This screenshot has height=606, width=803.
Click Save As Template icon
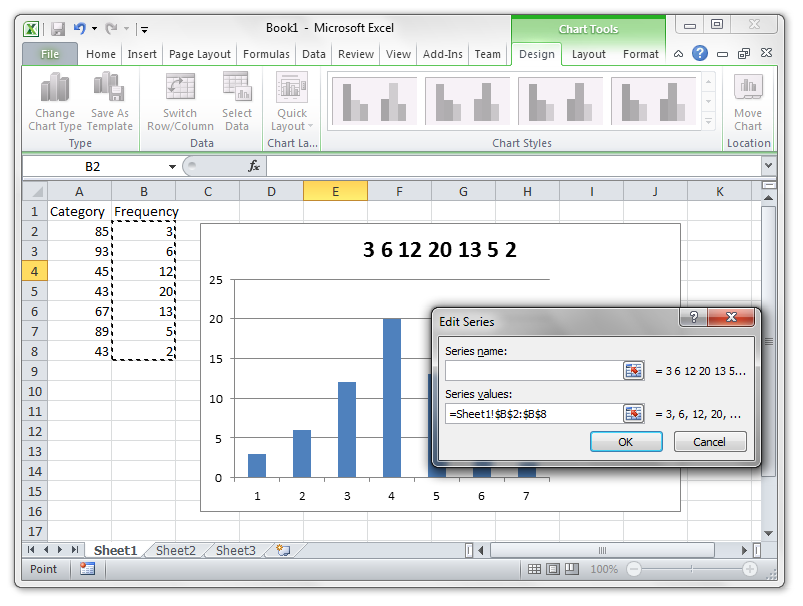tap(110, 102)
